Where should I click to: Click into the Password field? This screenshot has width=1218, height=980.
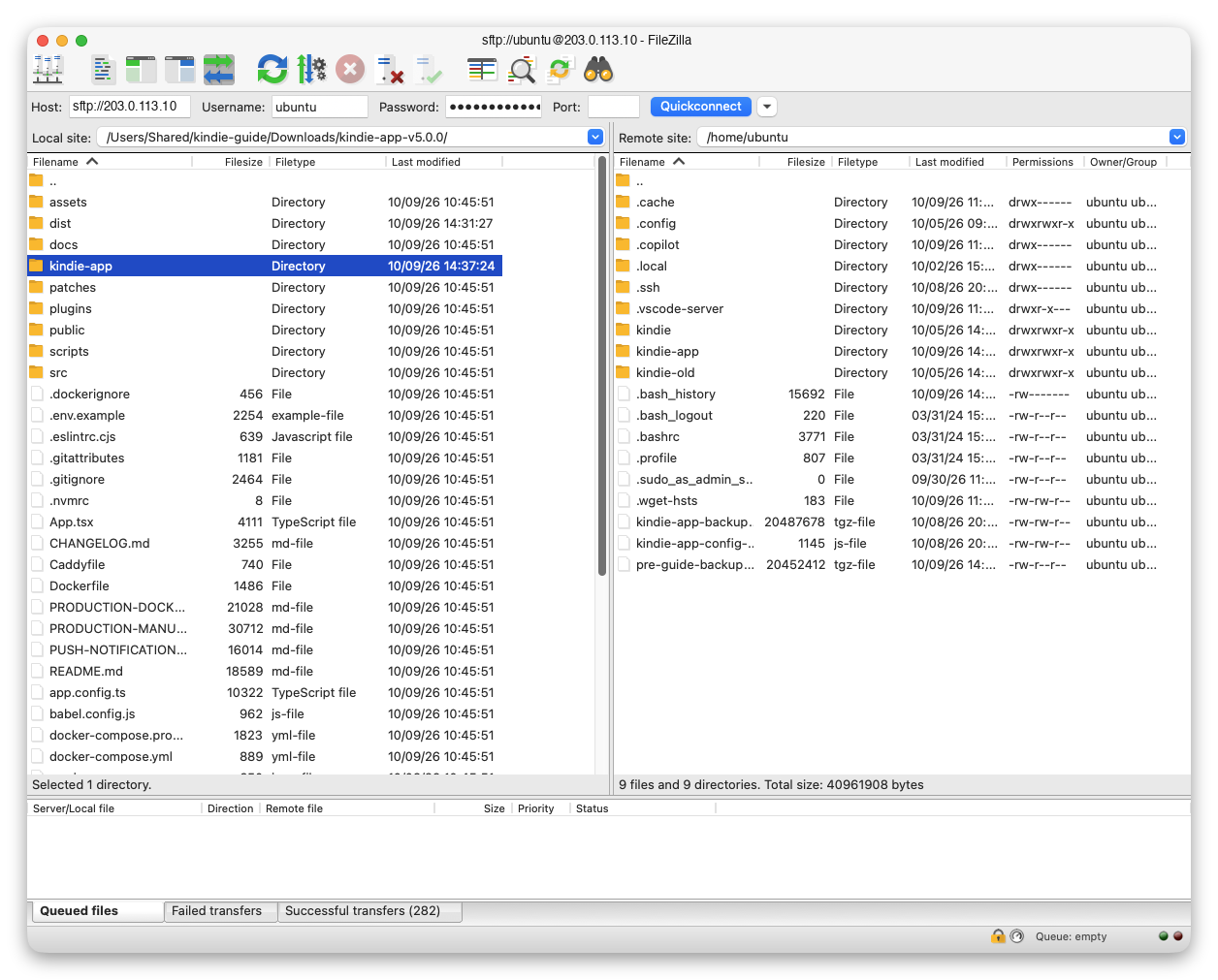[x=494, y=107]
